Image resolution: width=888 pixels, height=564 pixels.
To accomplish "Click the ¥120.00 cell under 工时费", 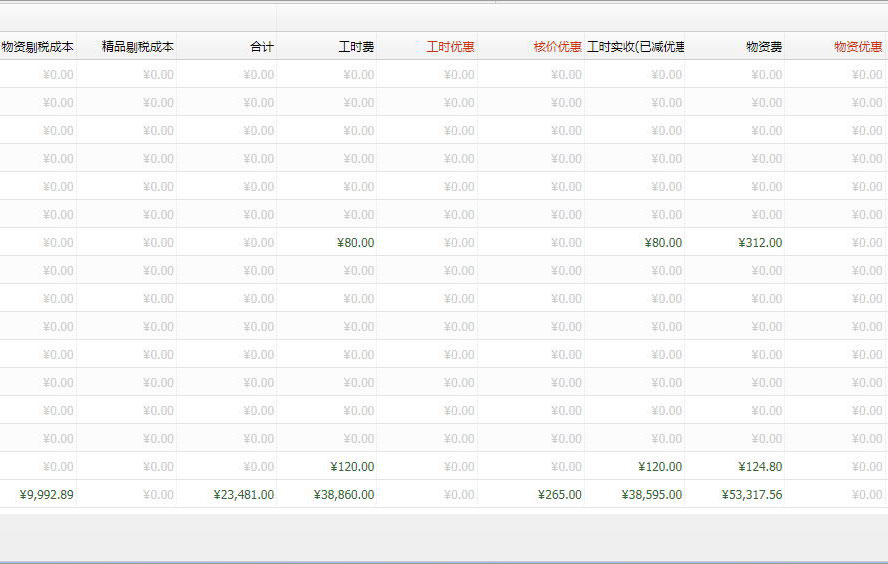I will (352, 466).
